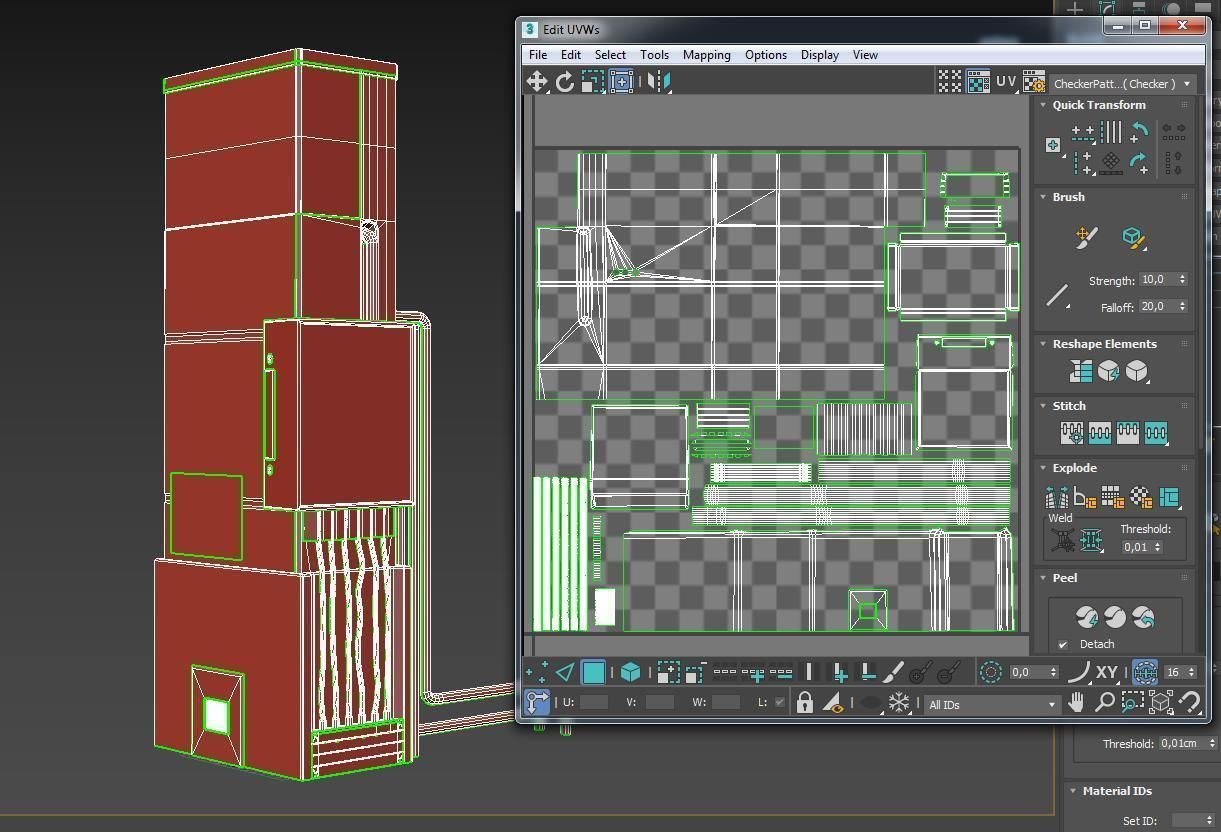Adjust the Brush Falloff spinner
Image resolution: width=1221 pixels, height=832 pixels.
point(1182,307)
